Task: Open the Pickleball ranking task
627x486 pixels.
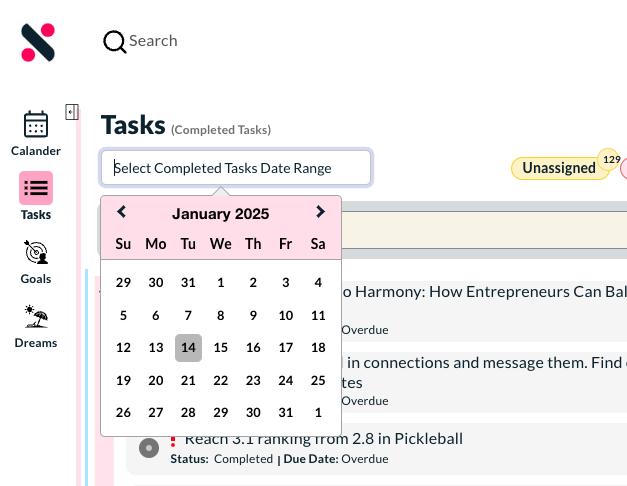Action: pos(323,439)
